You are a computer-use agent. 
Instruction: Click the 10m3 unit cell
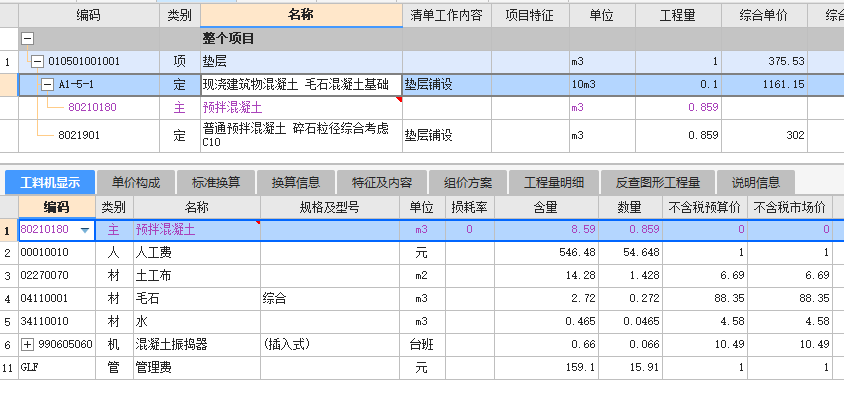pyautogui.click(x=602, y=85)
